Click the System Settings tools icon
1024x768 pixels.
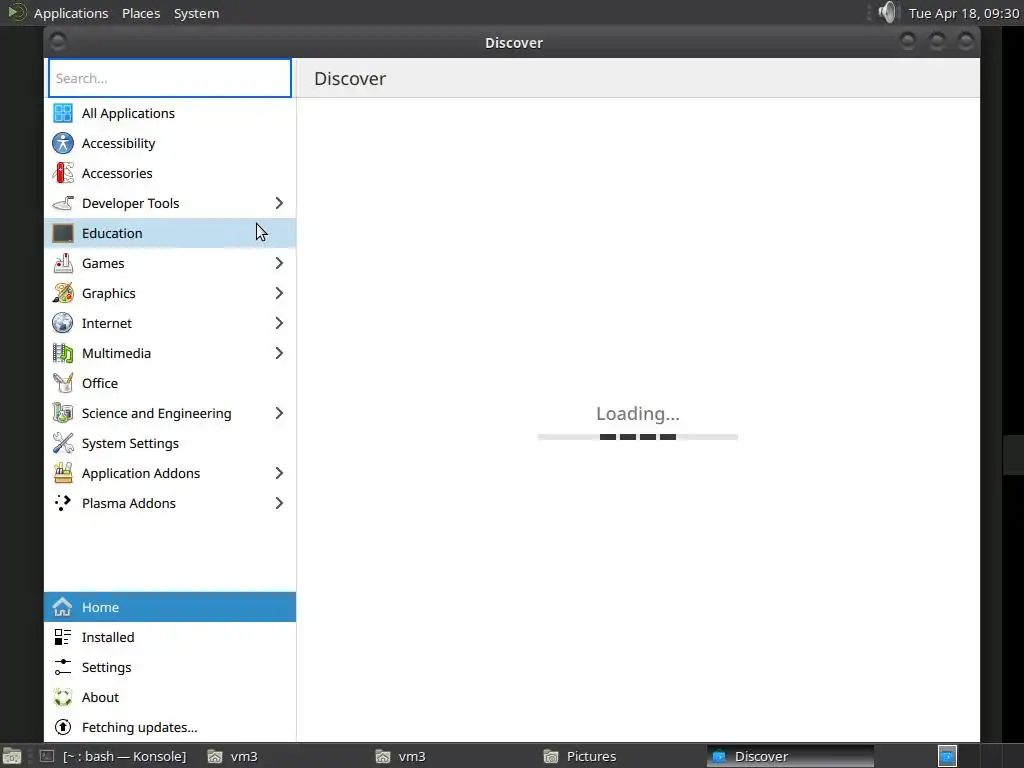pyautogui.click(x=63, y=443)
